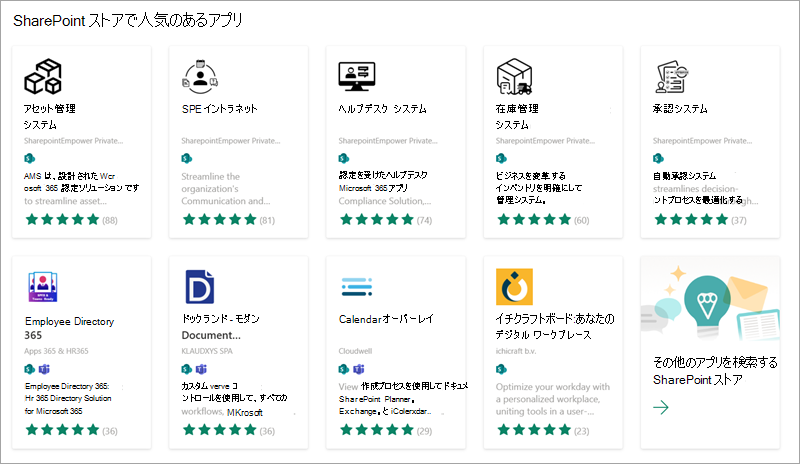
Task: Click publisher ichicraft b.v.
Action: click(516, 351)
